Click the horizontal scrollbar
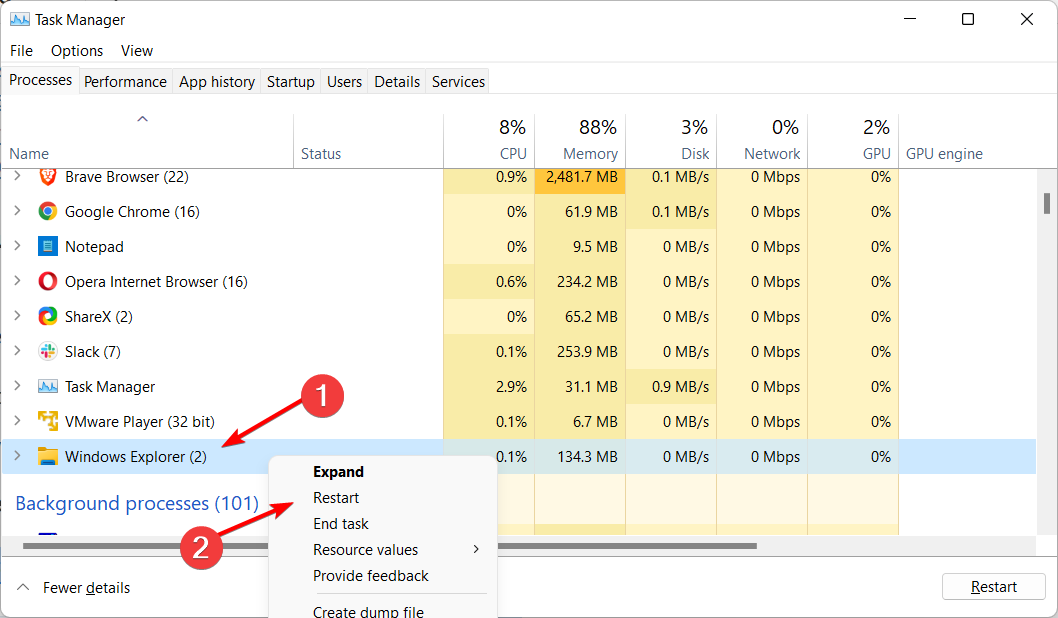This screenshot has height=618, width=1058. click(628, 546)
